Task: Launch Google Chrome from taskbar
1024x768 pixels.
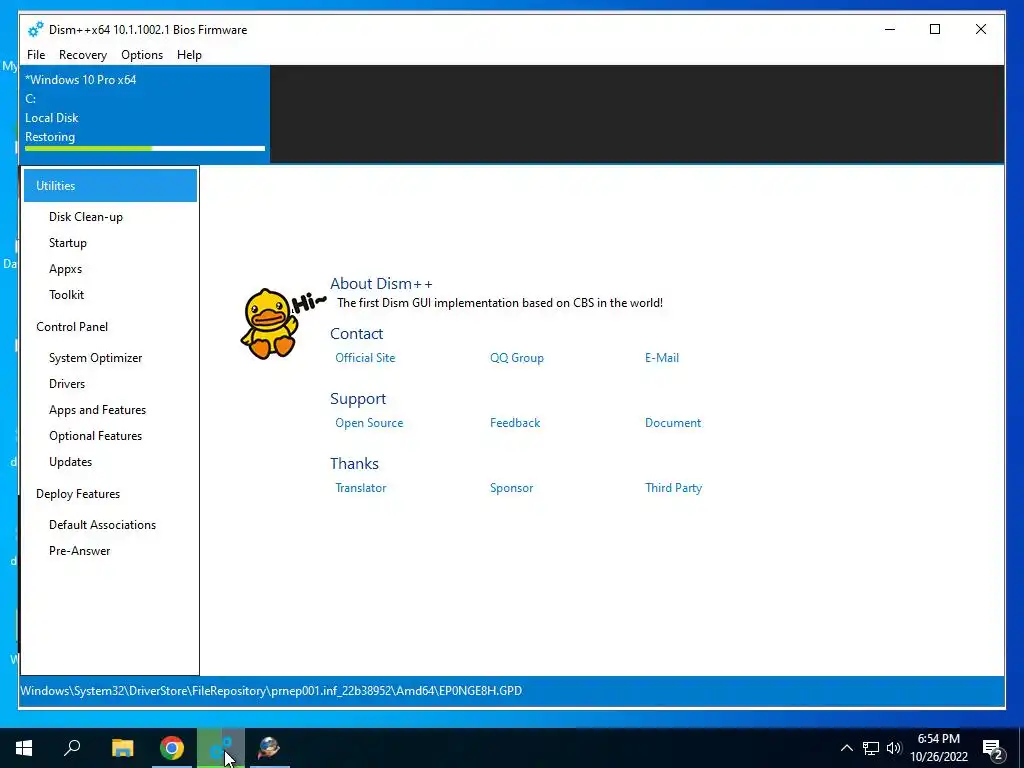Action: click(172, 748)
